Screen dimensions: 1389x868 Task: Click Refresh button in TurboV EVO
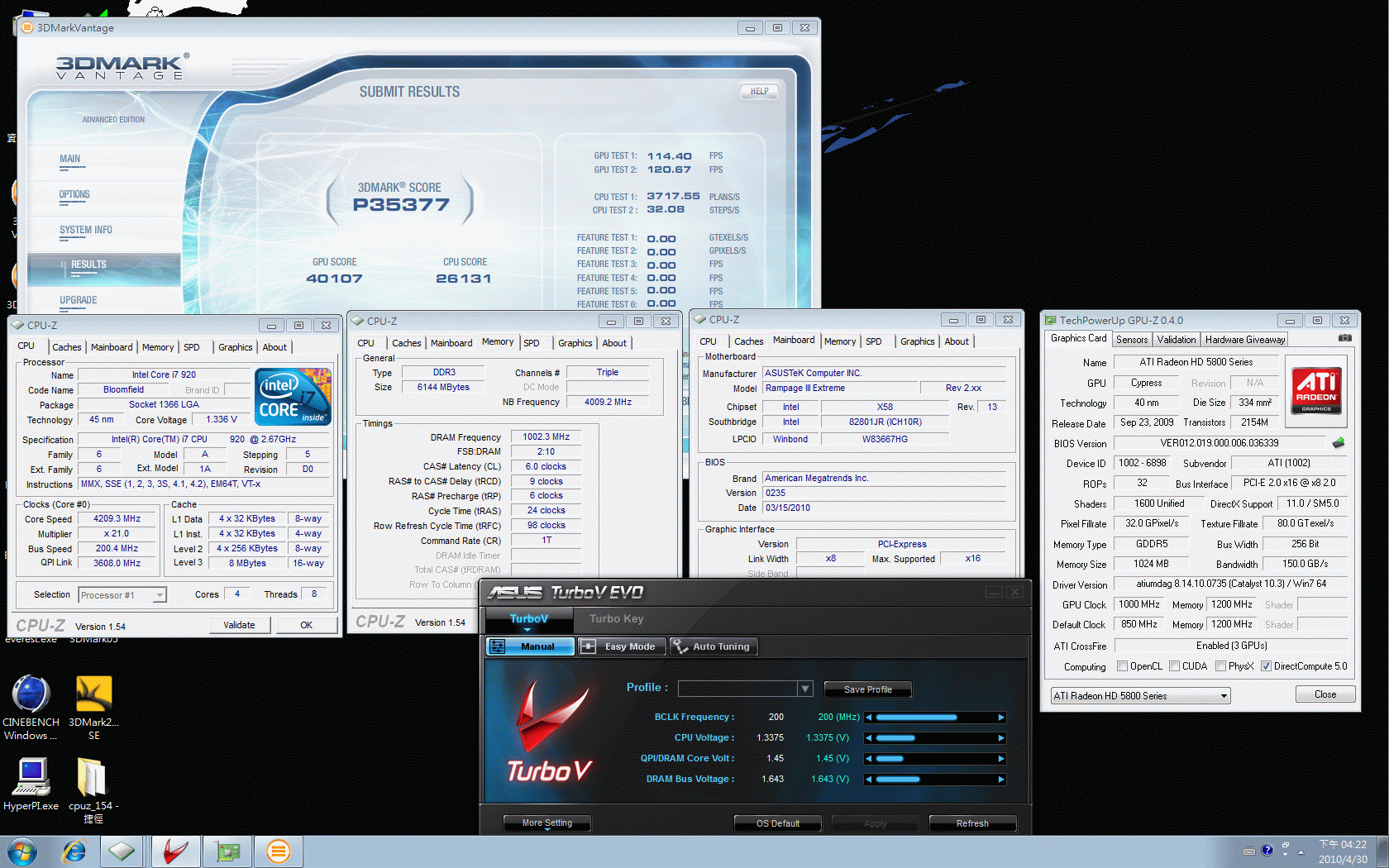973,823
